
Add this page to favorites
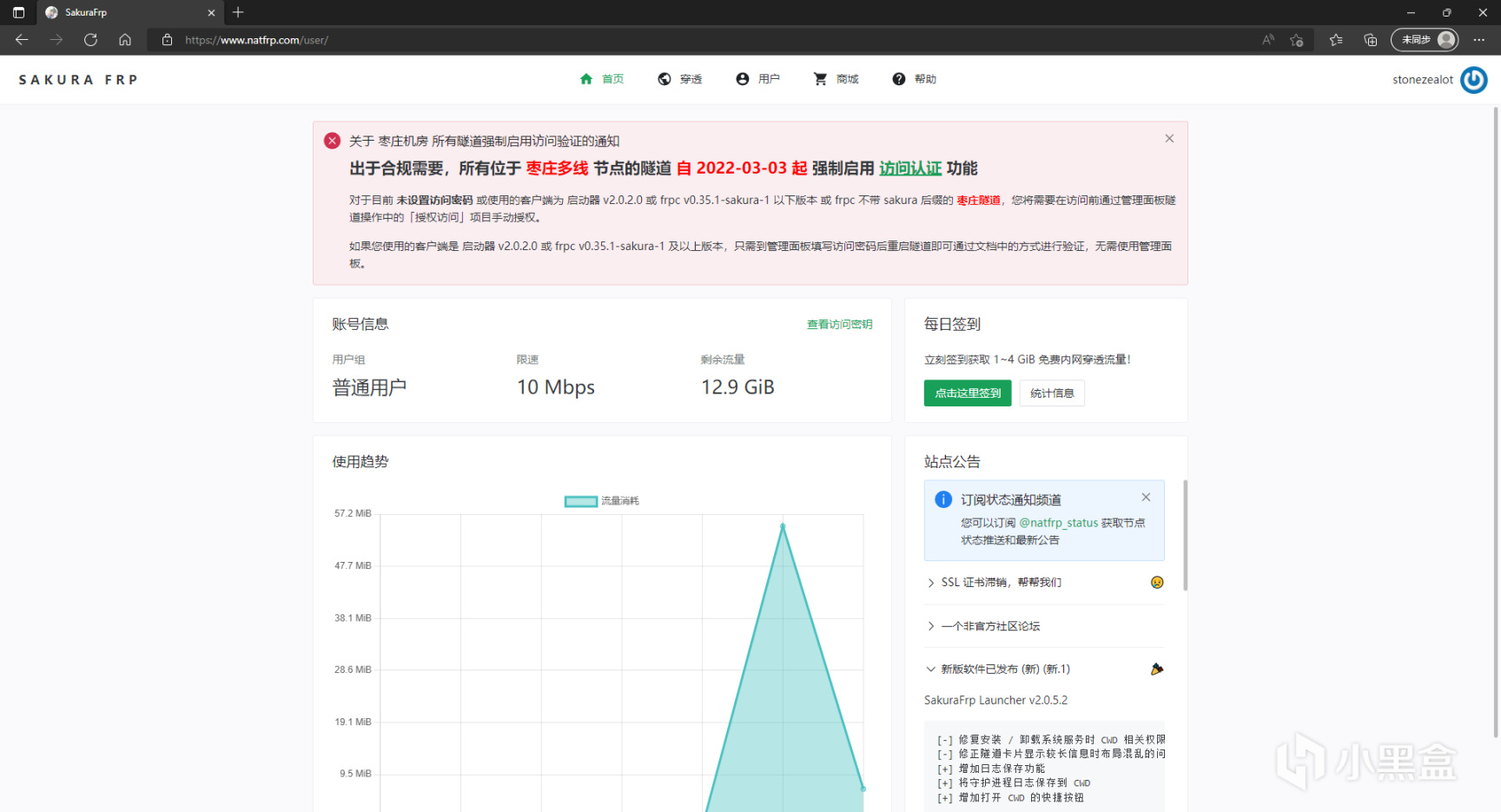(x=1297, y=40)
